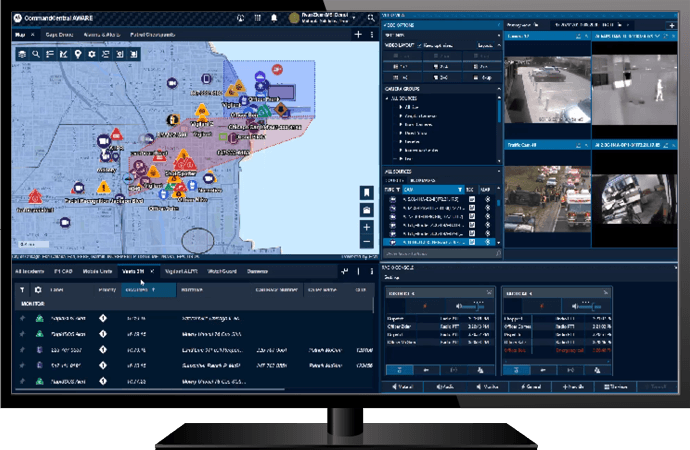Open the Layouts dropdown
This screenshot has width=690, height=450.
point(485,45)
